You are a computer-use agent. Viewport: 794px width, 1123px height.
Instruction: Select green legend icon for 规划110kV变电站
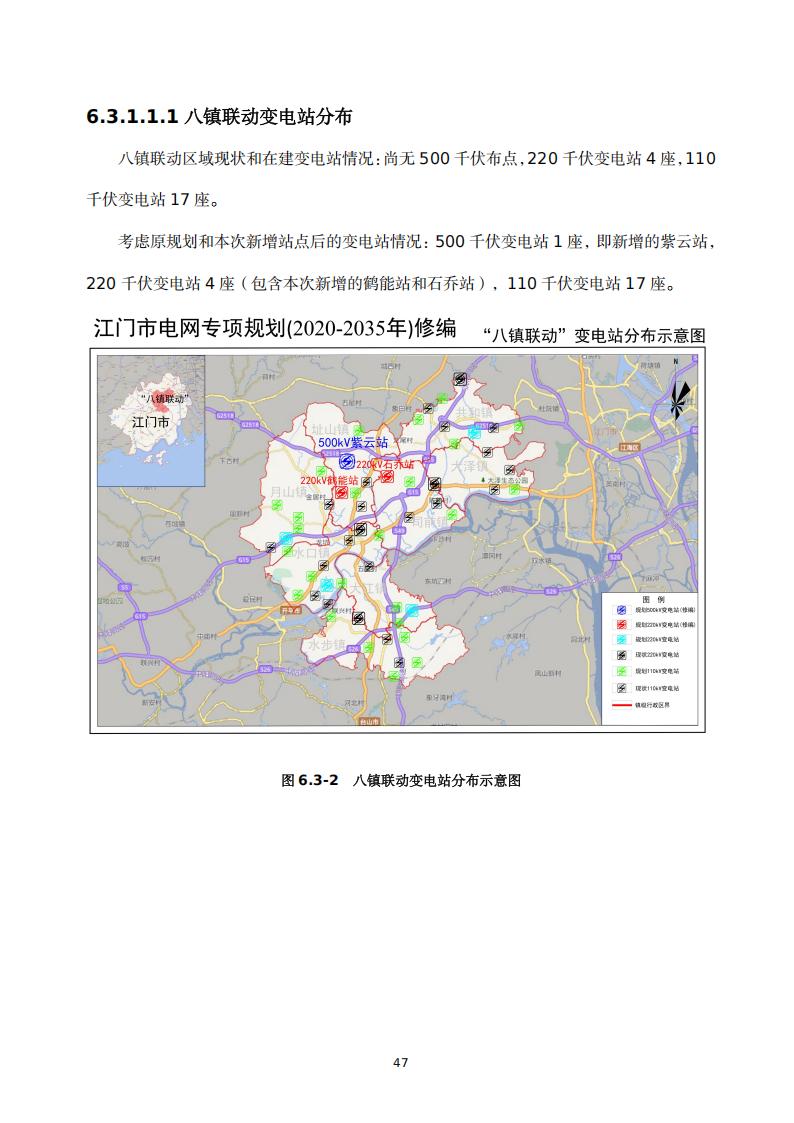pos(621,671)
